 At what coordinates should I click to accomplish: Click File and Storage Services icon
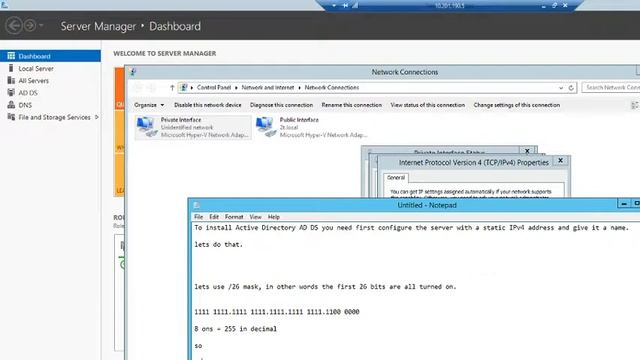(x=11, y=117)
